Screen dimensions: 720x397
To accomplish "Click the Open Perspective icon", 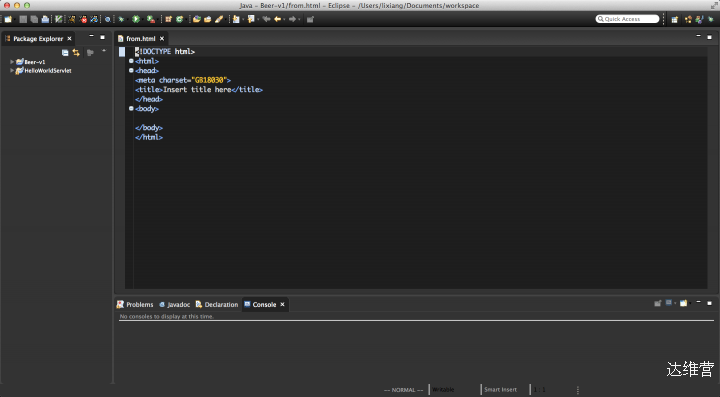I will (x=675, y=19).
